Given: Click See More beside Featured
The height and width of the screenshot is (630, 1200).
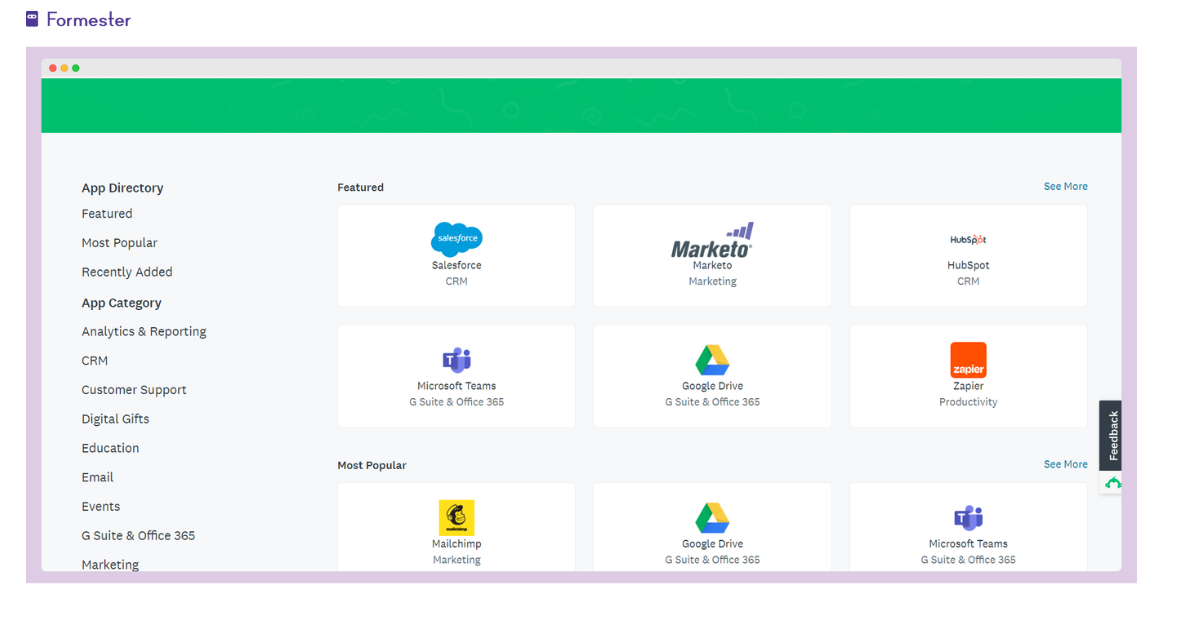Looking at the screenshot, I should click(x=1064, y=186).
